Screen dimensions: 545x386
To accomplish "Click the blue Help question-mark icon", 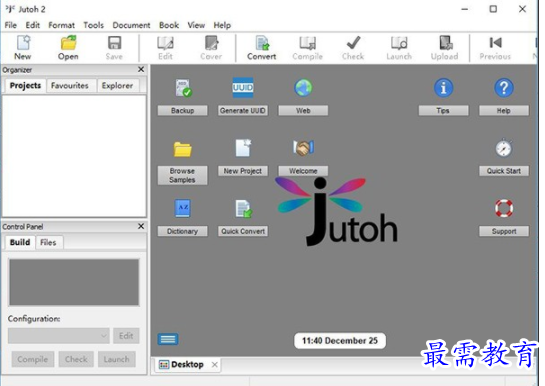I will pos(504,88).
